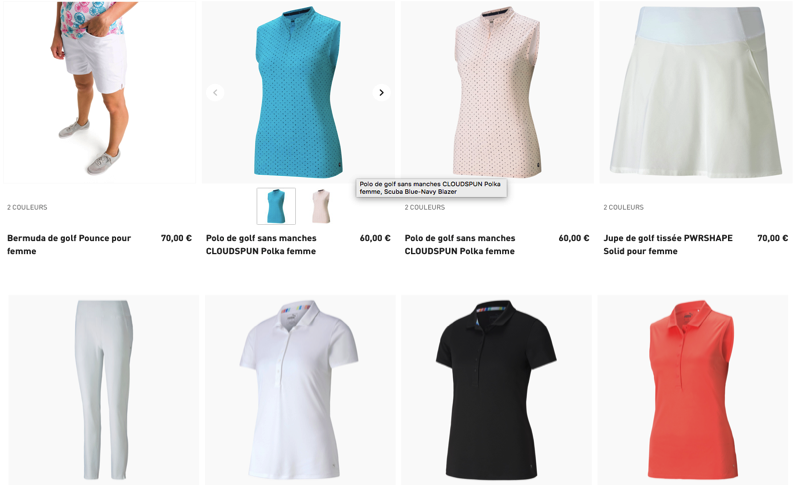This screenshot has height=500, width=800.
Task: Click the large blue sleeveless polo image
Action: [298, 92]
